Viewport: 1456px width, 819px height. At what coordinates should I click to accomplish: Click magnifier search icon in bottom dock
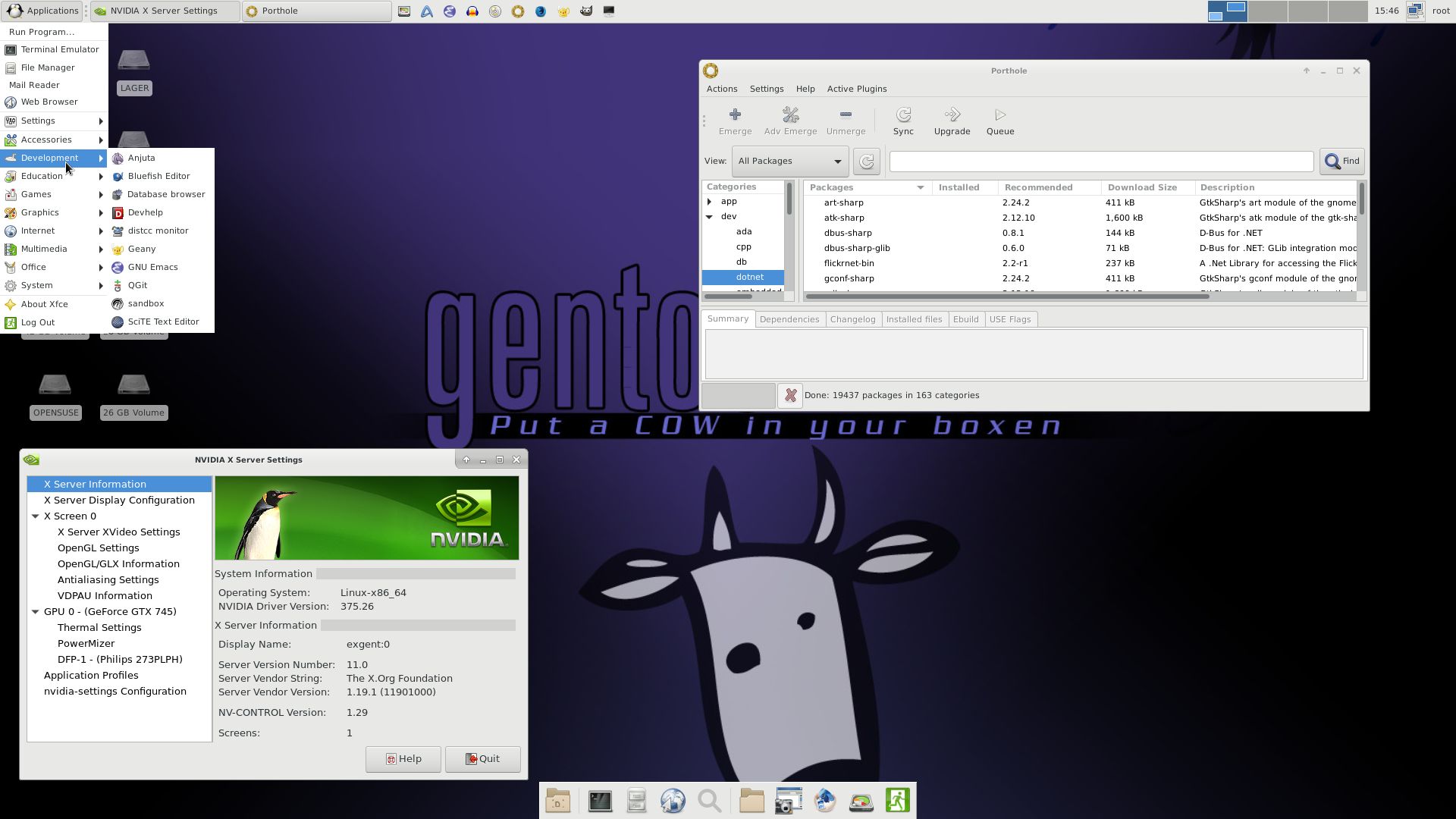(x=710, y=801)
